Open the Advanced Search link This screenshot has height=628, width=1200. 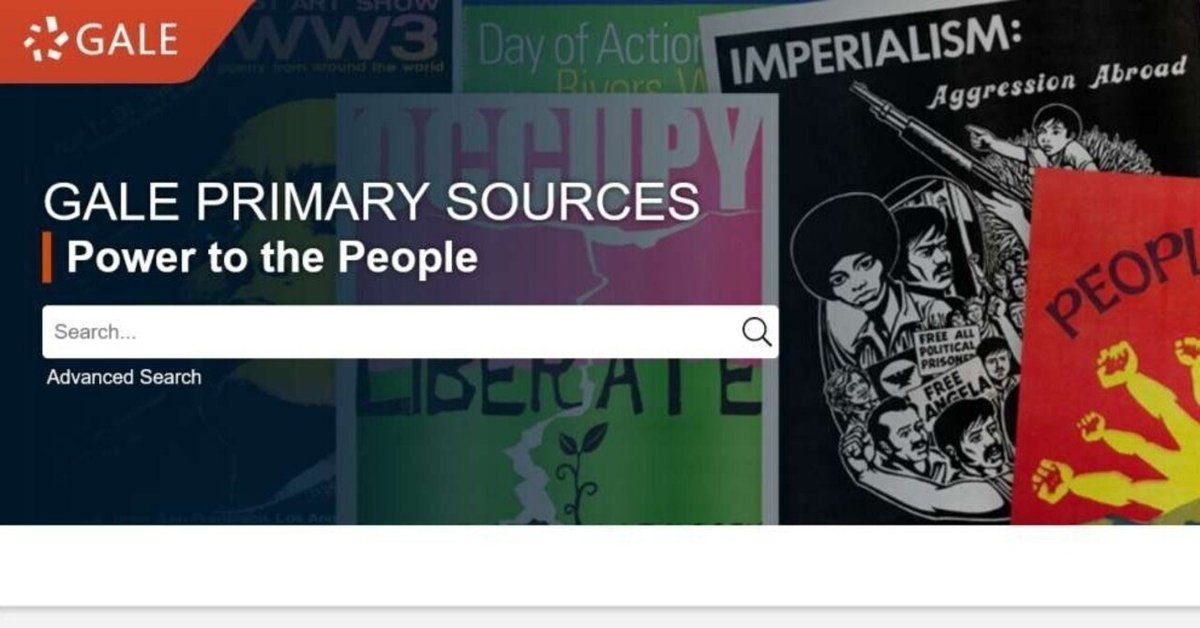coord(124,377)
